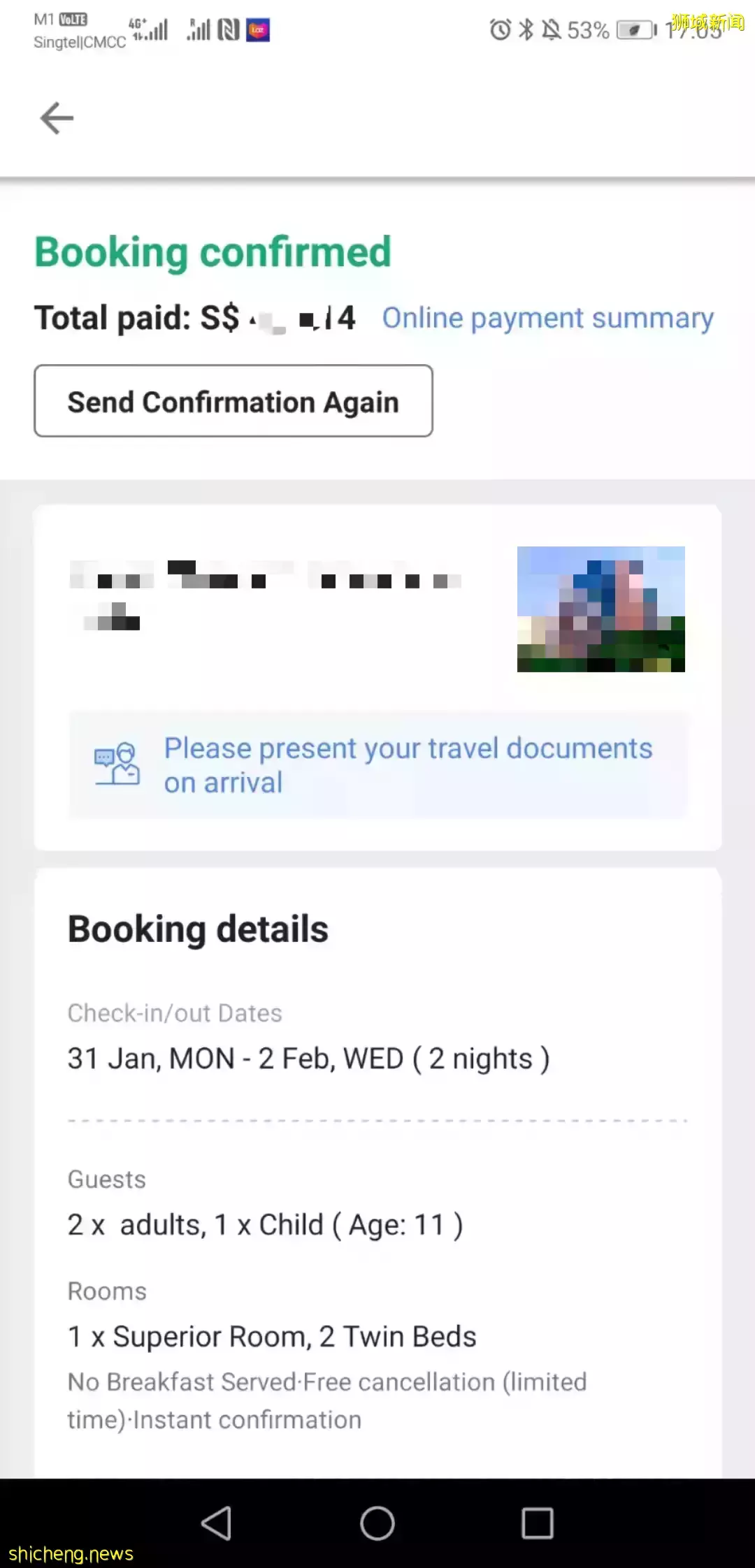Open the Online payment summary link

click(x=547, y=319)
